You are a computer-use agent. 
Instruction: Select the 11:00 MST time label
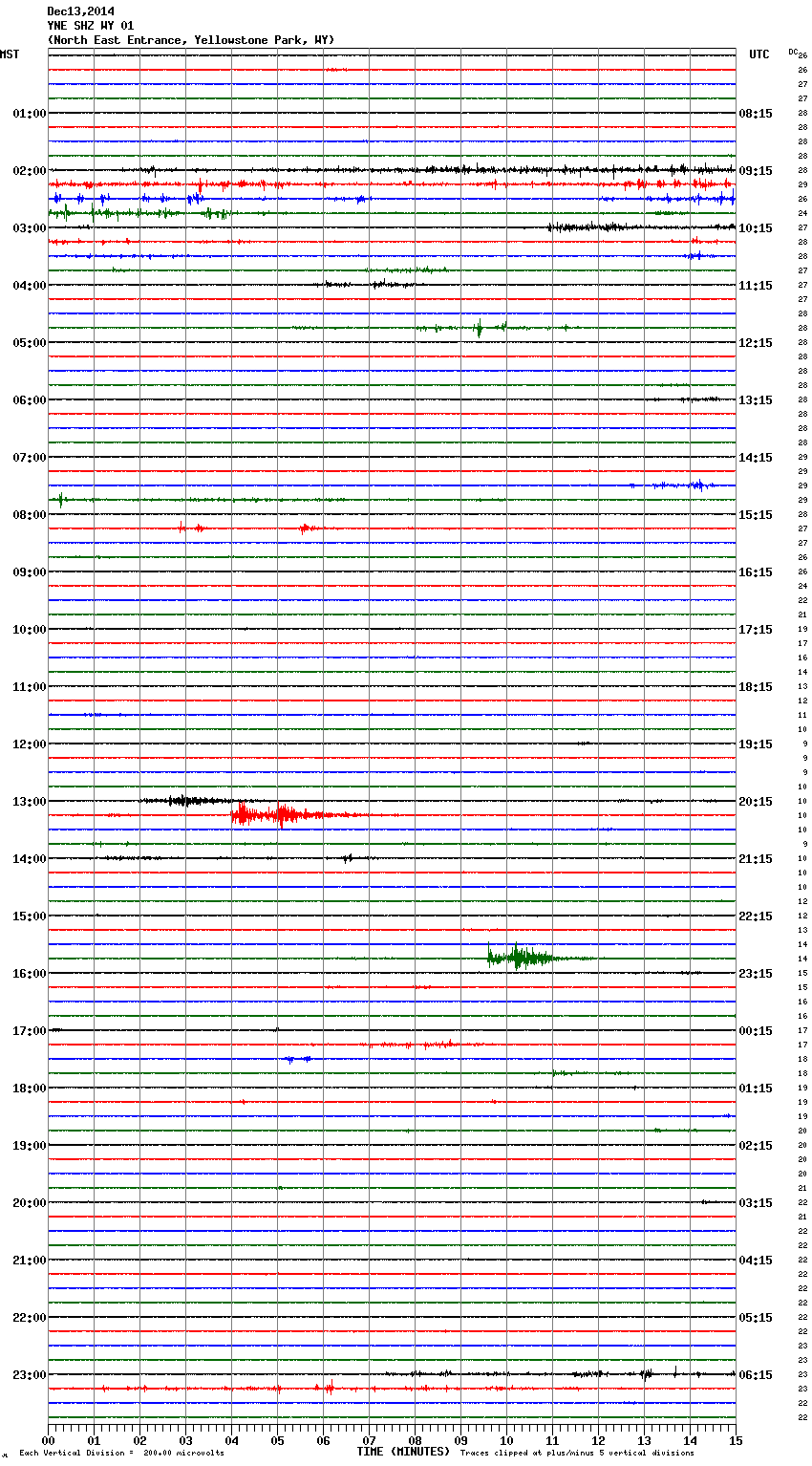click(30, 687)
